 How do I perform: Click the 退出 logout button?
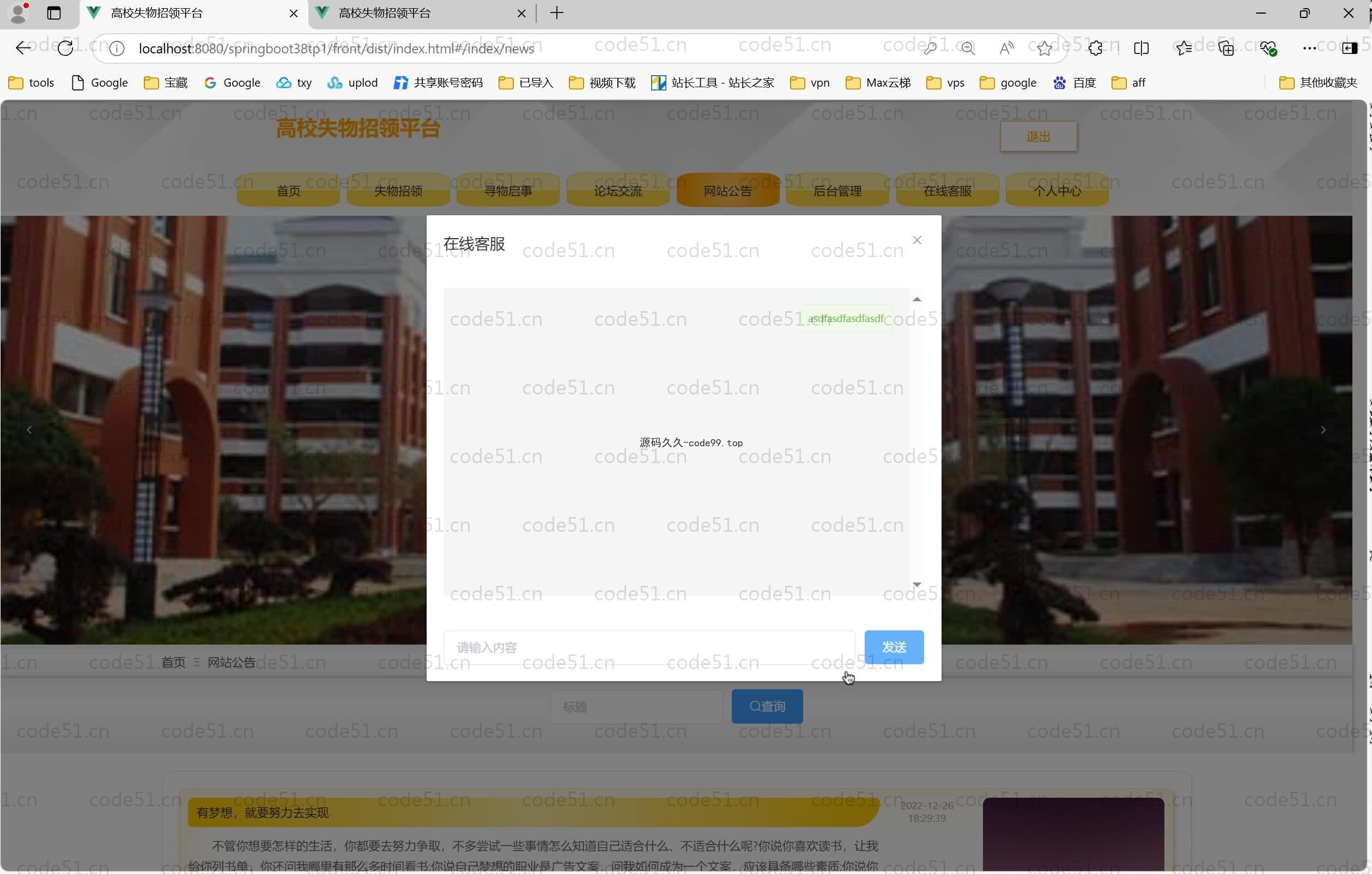[x=1038, y=137]
